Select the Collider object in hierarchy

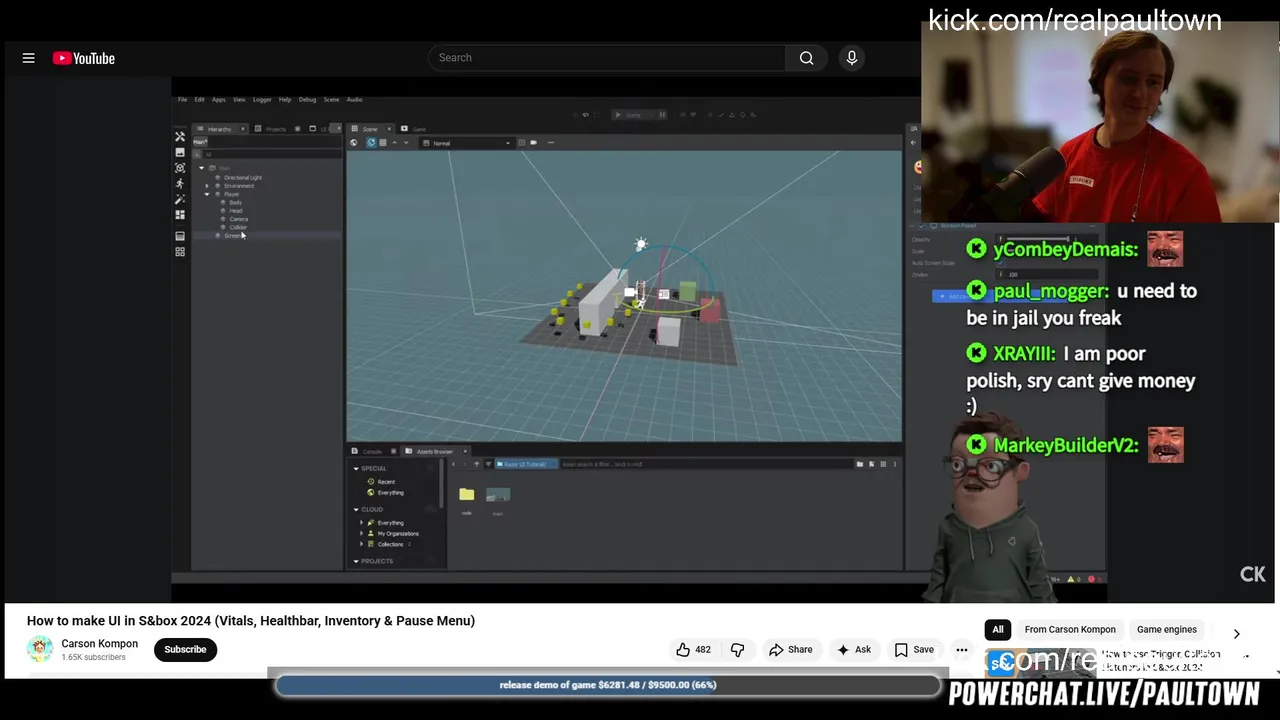pyautogui.click(x=238, y=227)
